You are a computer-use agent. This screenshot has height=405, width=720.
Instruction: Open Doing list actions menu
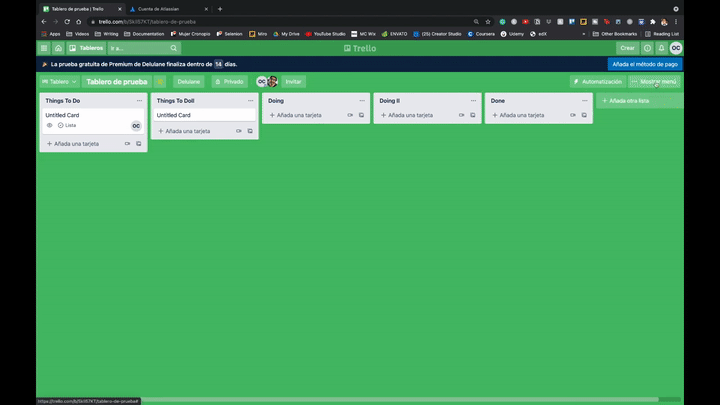click(x=362, y=101)
